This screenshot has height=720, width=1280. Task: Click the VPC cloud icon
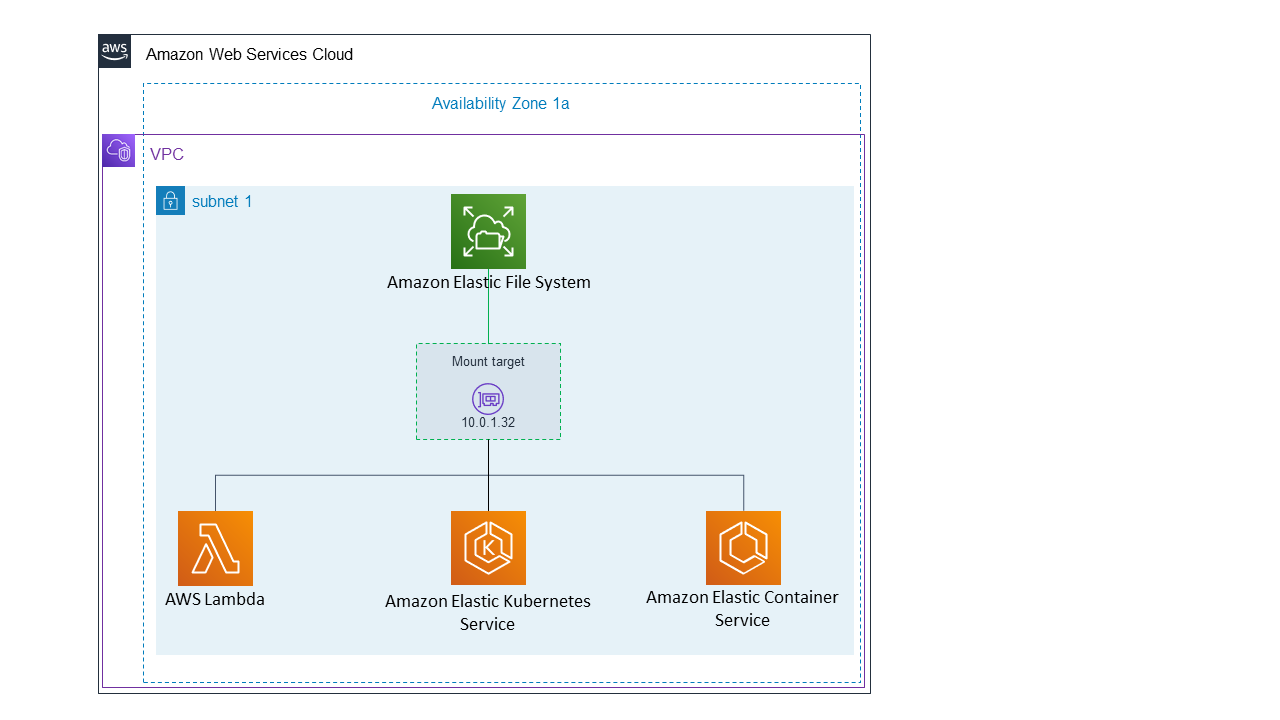click(x=118, y=149)
